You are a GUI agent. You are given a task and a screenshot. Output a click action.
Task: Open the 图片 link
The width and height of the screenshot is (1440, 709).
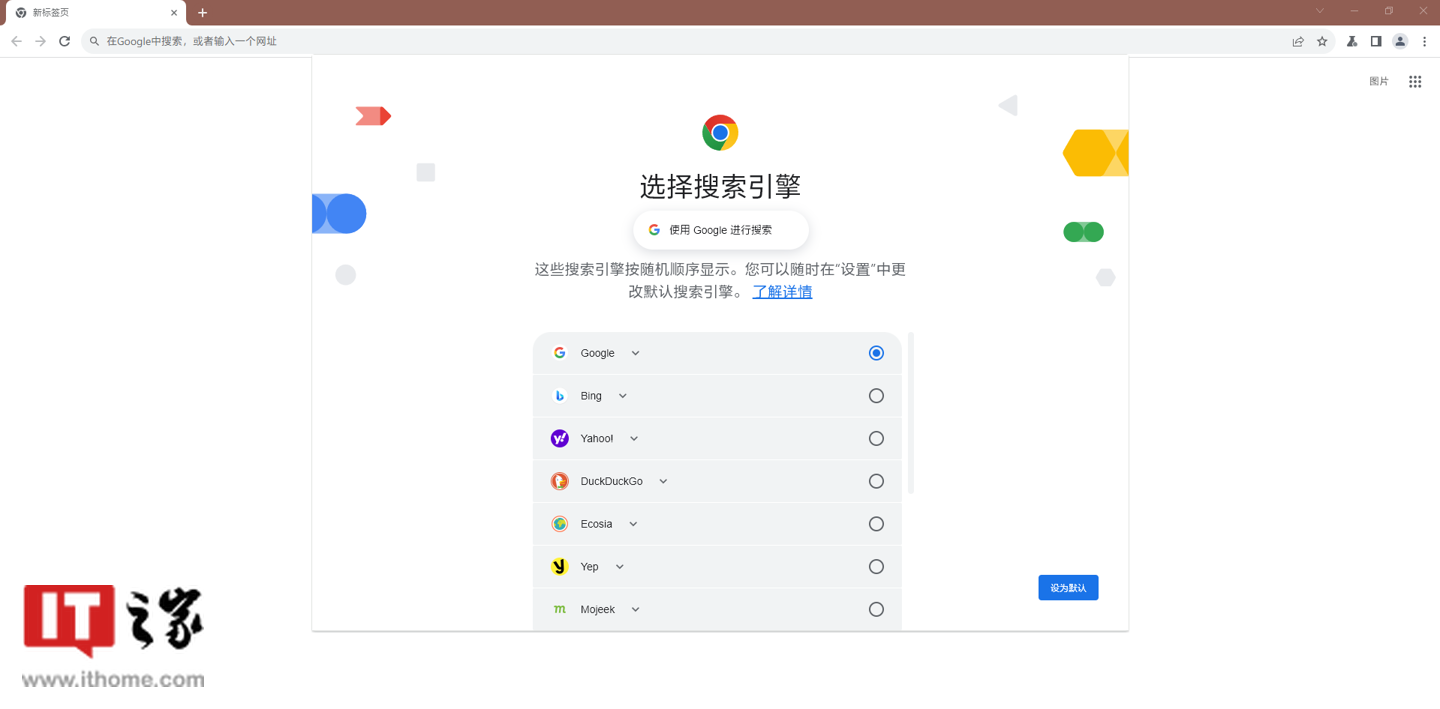(x=1379, y=82)
